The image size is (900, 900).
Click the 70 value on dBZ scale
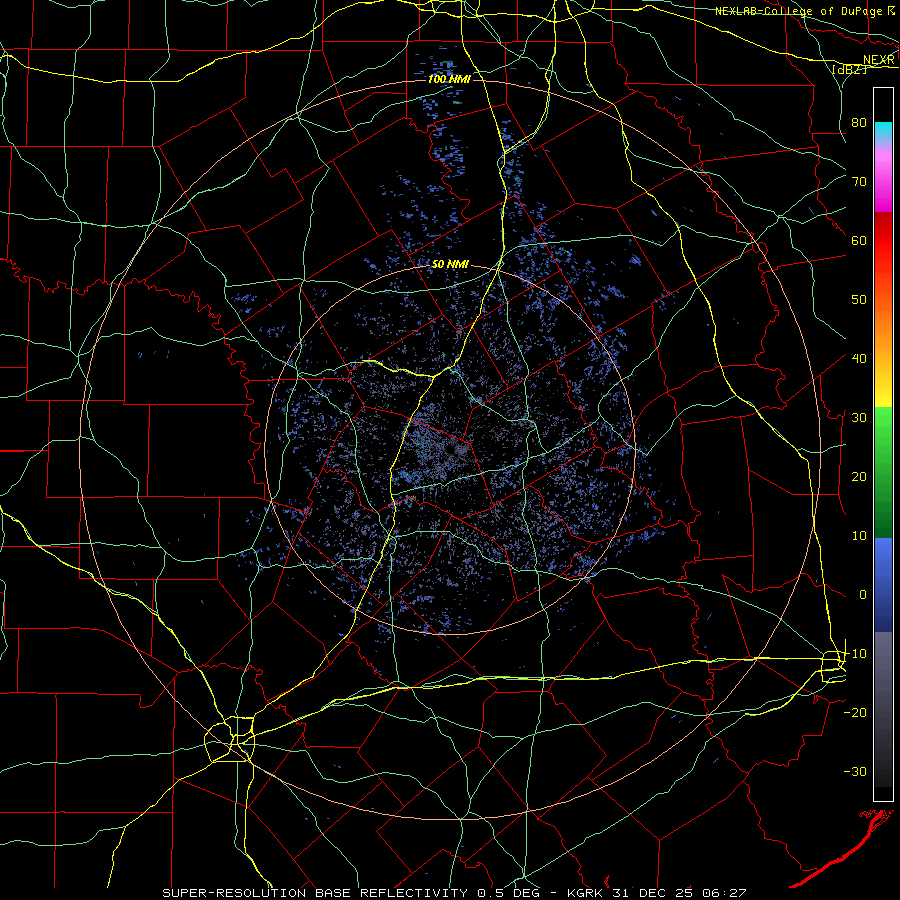tap(859, 181)
